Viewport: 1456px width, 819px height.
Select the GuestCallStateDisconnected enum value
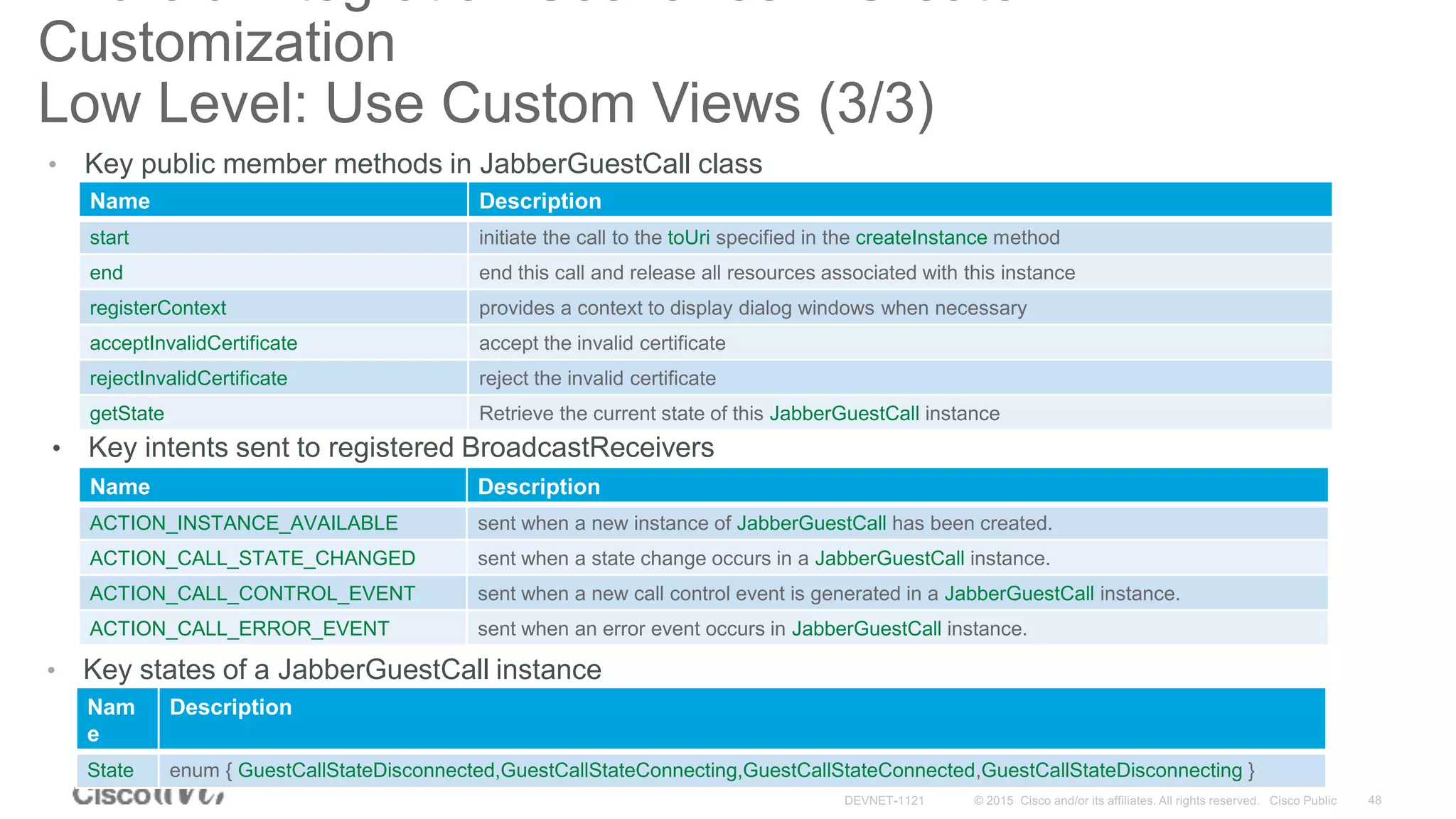tap(366, 771)
